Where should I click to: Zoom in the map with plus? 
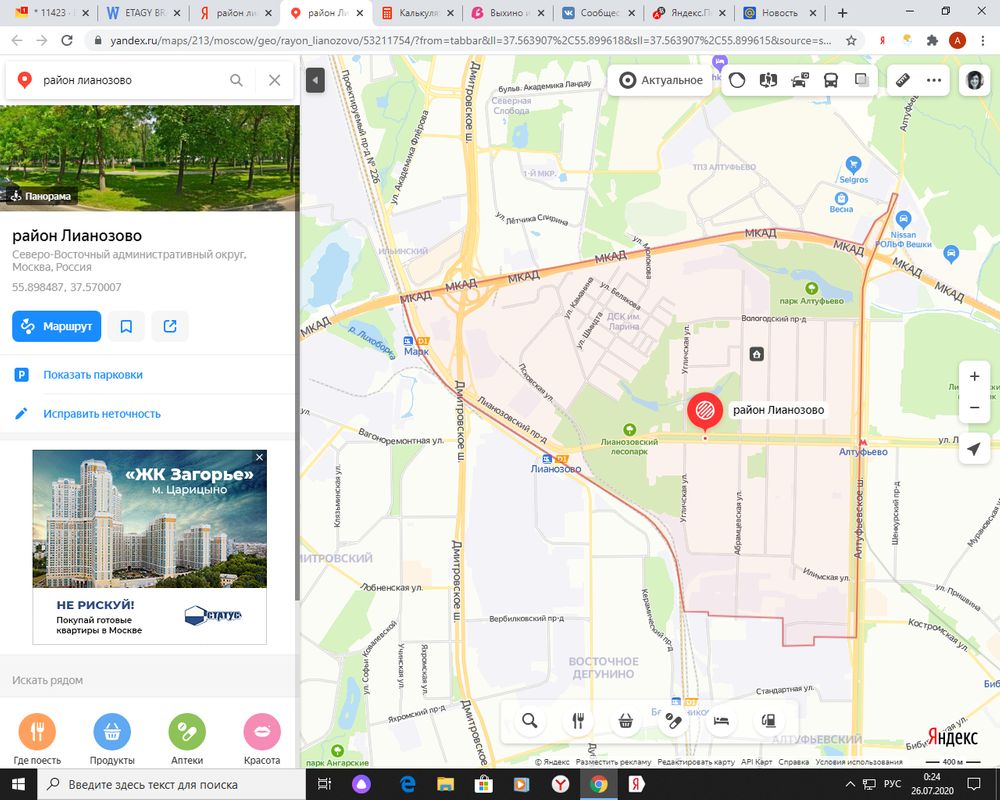[974, 376]
